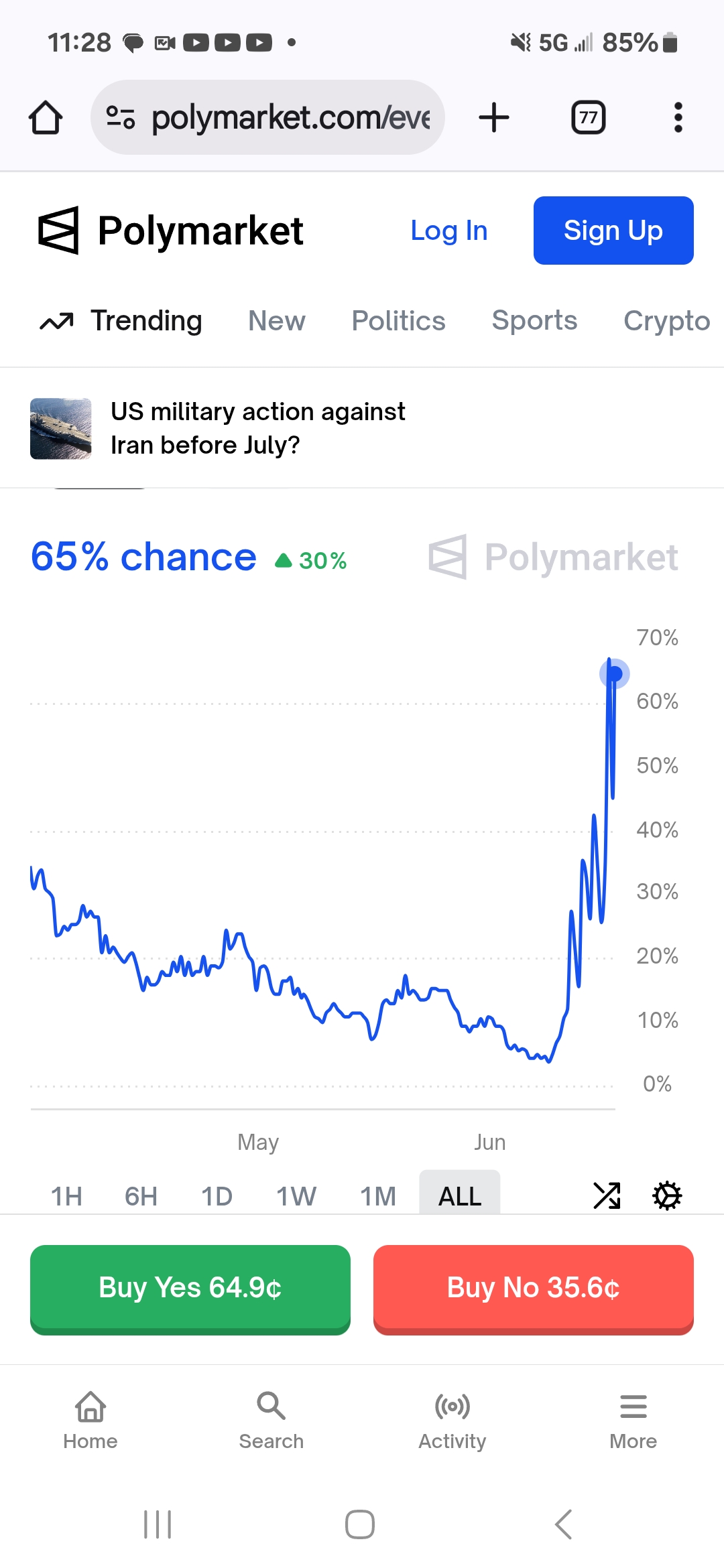The height and width of the screenshot is (1568, 724).
Task: Click the shuffle arrows icon beside chart settings
Action: [607, 1196]
